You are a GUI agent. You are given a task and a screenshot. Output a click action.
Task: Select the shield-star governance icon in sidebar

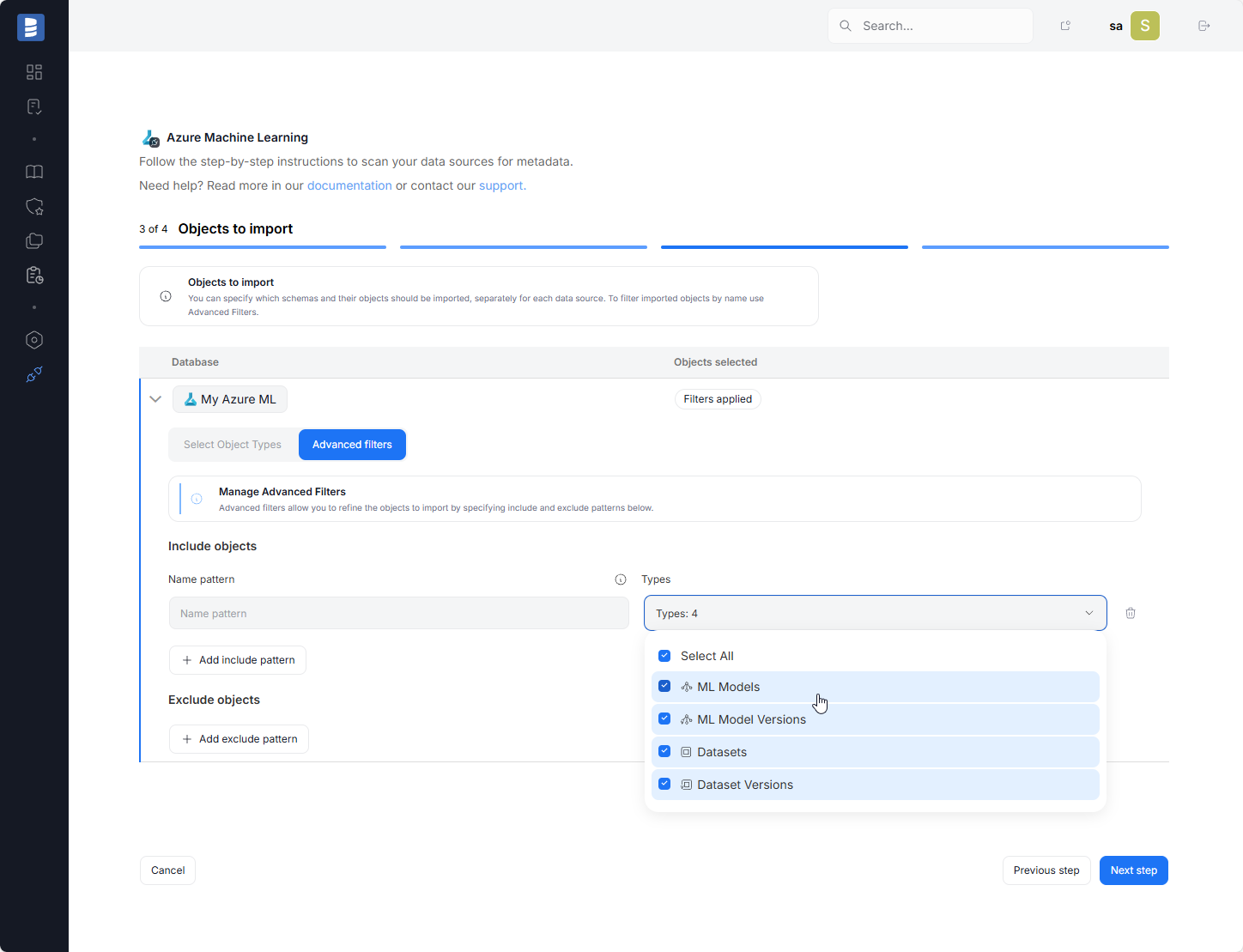point(34,206)
